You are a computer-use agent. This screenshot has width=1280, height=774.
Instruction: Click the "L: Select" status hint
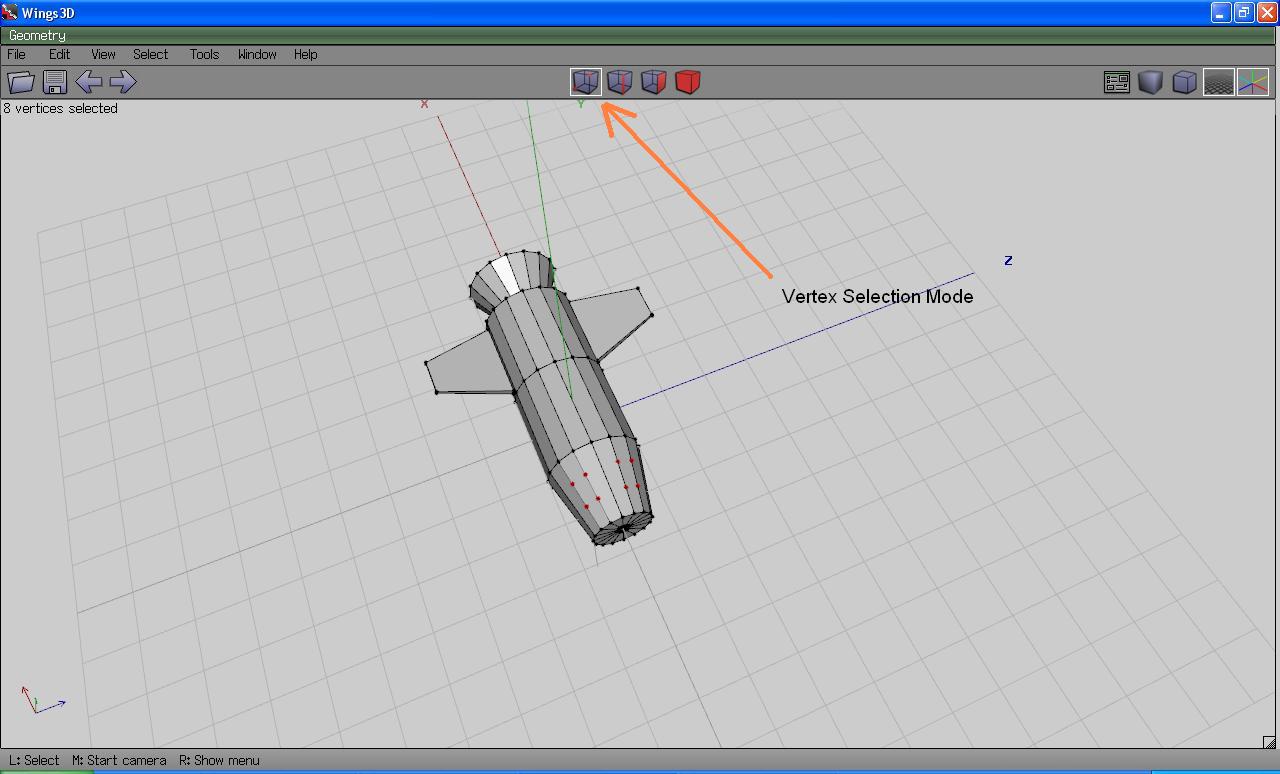click(34, 760)
